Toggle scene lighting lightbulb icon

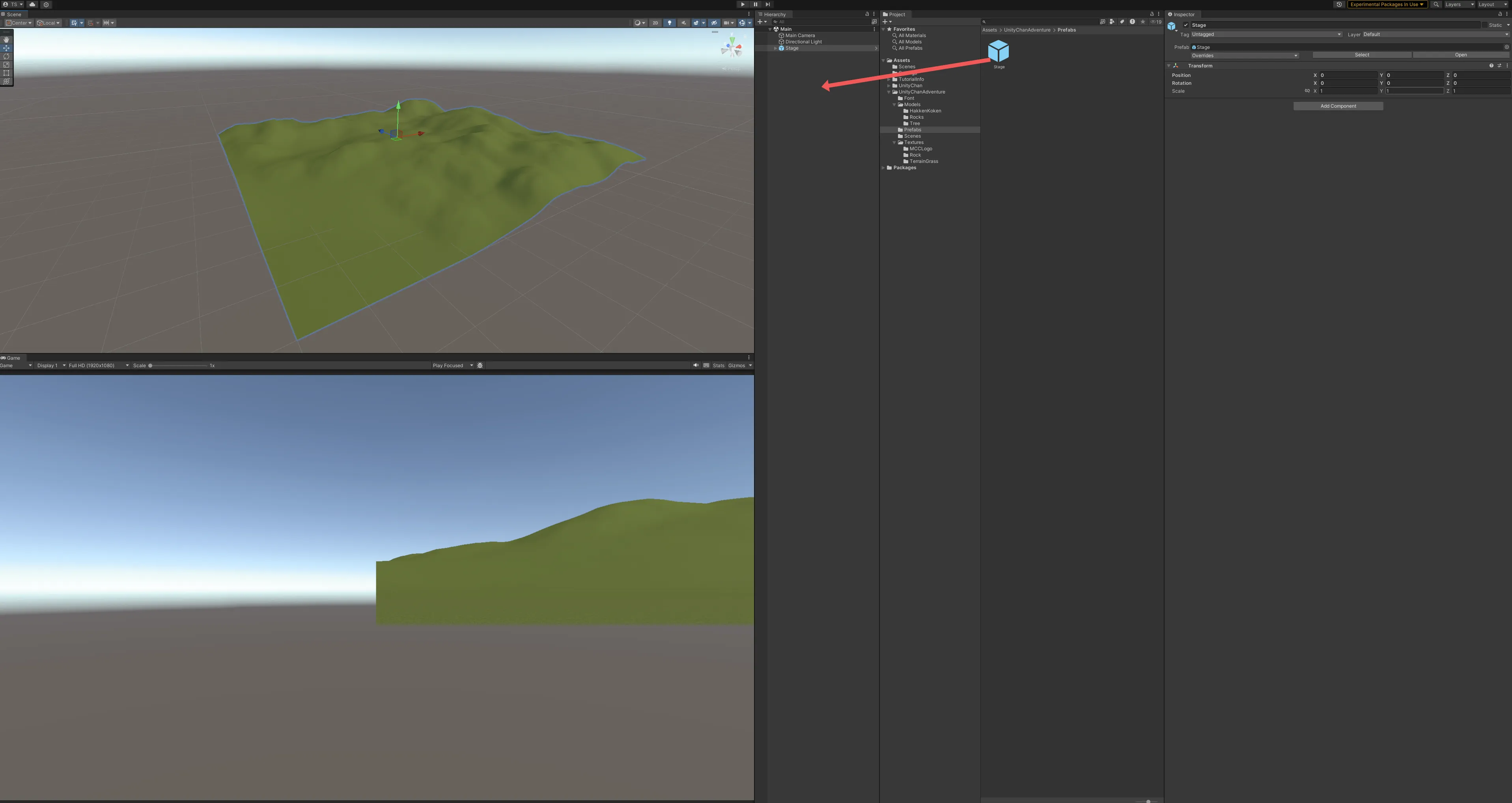[x=670, y=23]
